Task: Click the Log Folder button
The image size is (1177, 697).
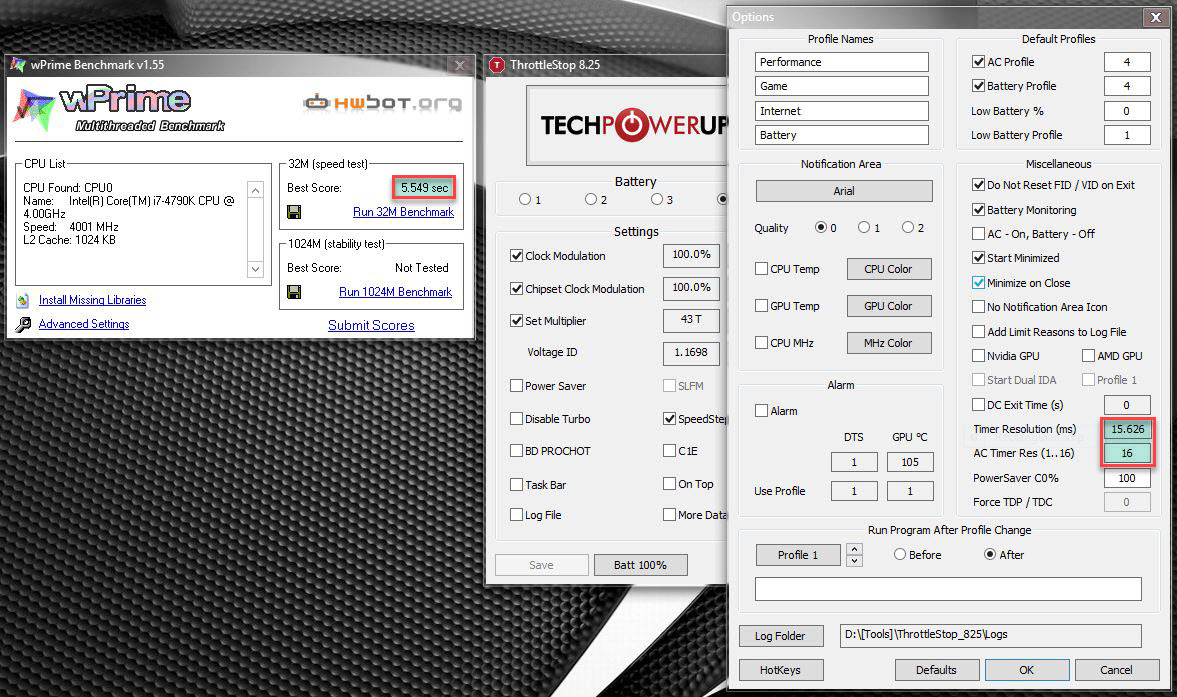Action: [x=781, y=636]
